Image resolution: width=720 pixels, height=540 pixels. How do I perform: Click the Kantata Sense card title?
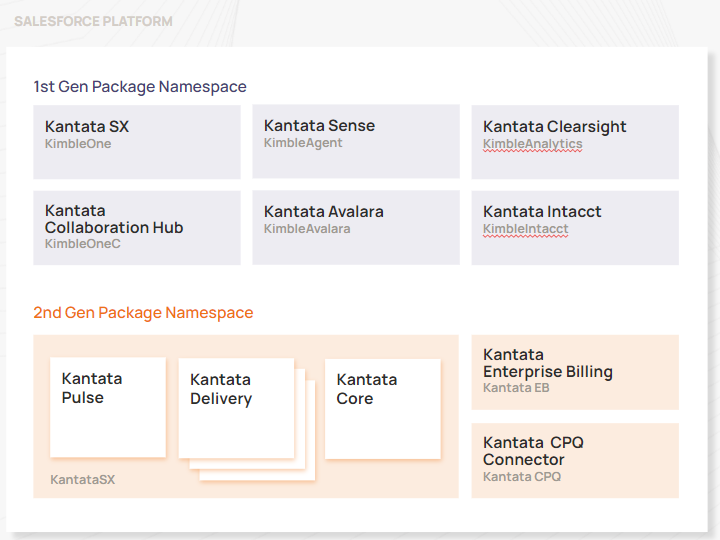point(319,125)
